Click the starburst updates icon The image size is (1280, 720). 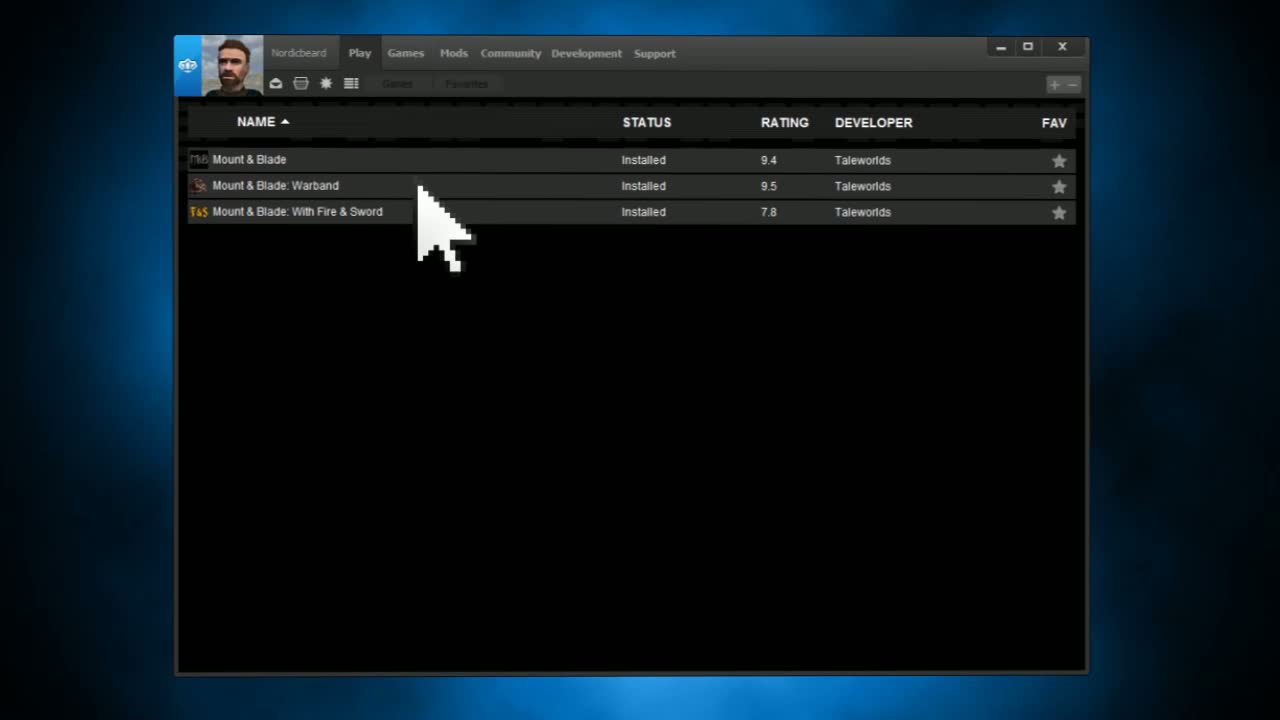[x=326, y=84]
